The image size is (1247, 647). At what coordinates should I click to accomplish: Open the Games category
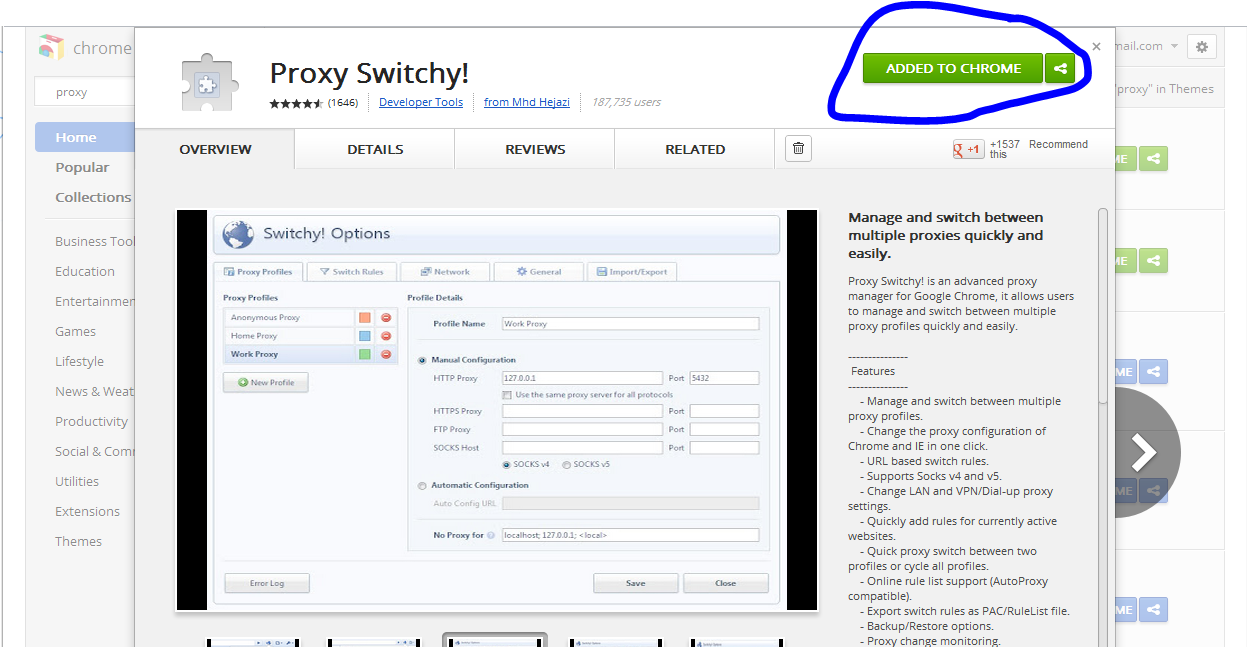[76, 331]
